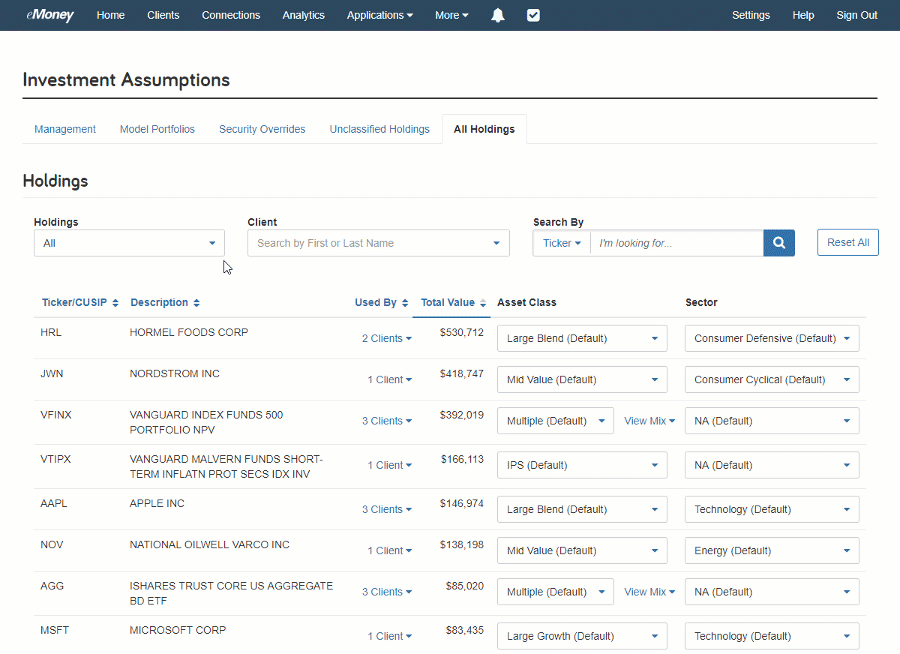Go to Clients in the top navigation

[163, 16]
